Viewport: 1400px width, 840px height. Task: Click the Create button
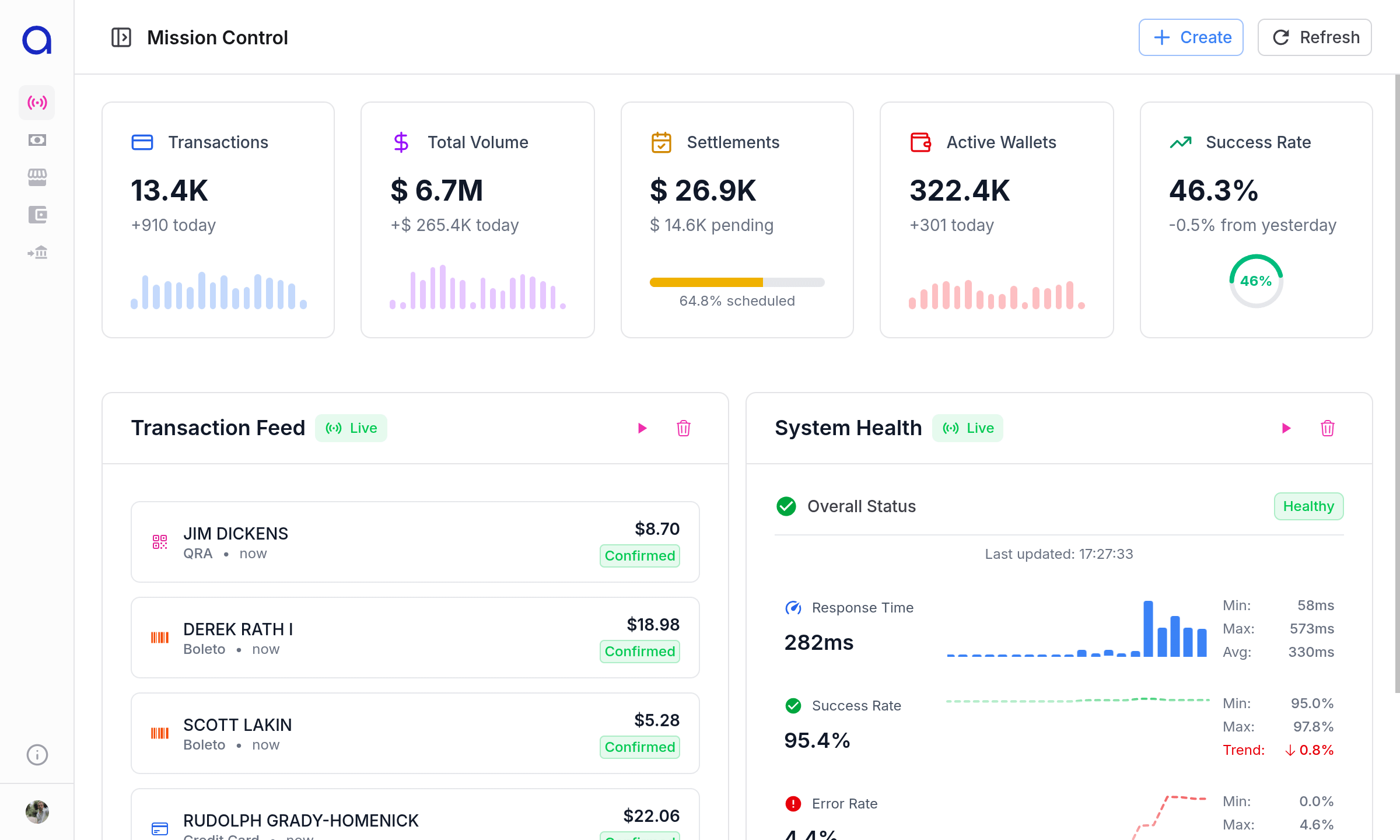point(1191,37)
